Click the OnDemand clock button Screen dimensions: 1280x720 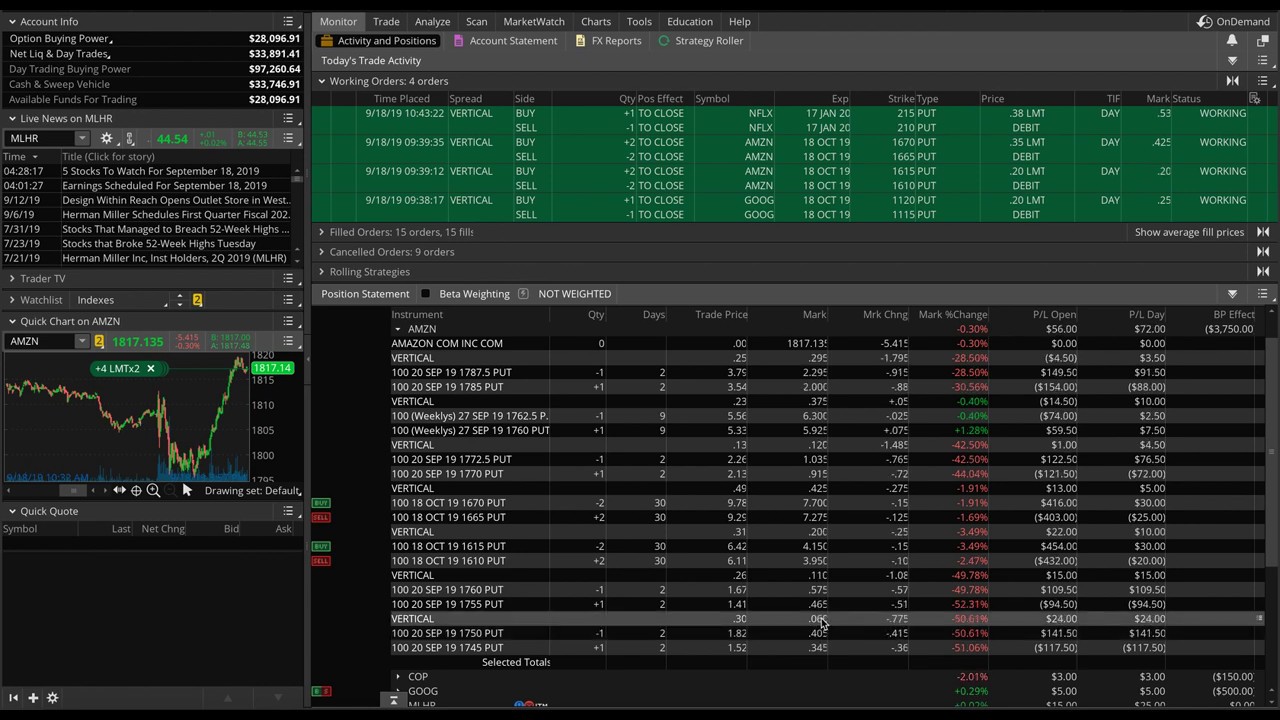point(1234,21)
